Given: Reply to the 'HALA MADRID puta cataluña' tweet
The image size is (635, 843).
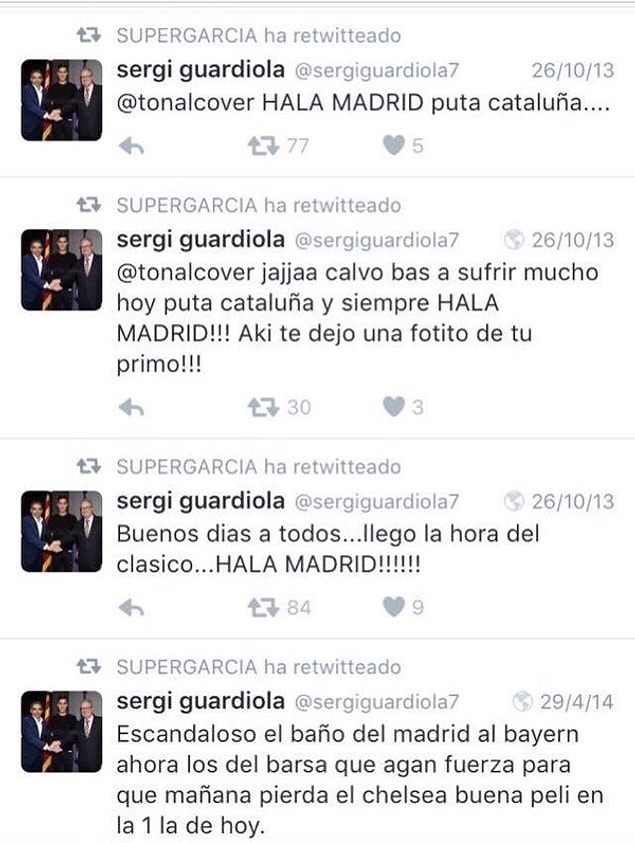Looking at the screenshot, I should click(x=131, y=145).
